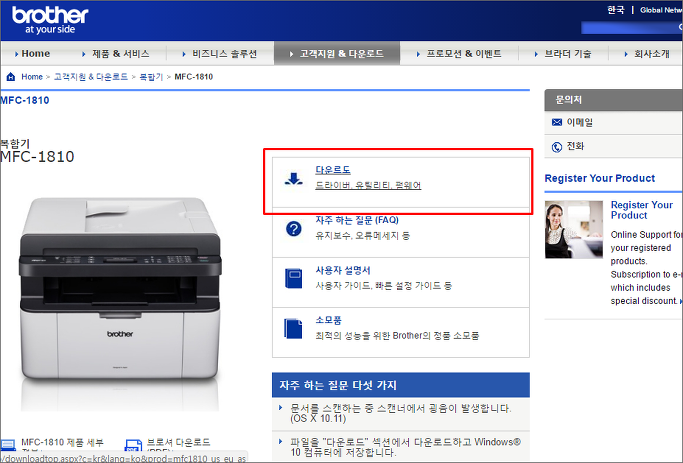The width and height of the screenshot is (683, 463).
Task: Click the 한국 country link
Action: click(x=615, y=10)
